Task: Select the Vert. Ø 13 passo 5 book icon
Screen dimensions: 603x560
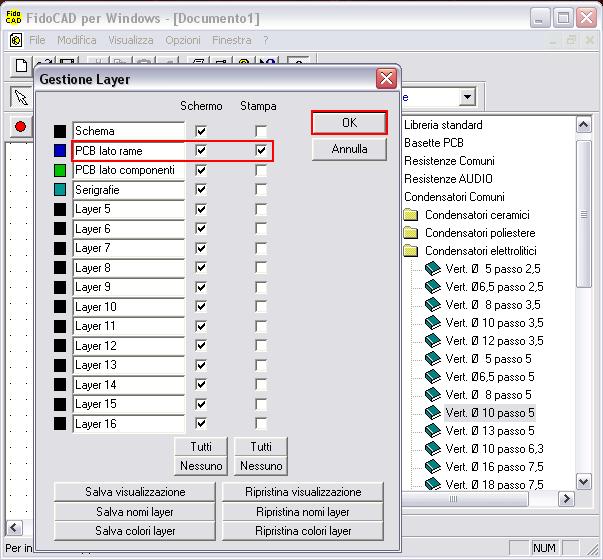Action: (433, 431)
